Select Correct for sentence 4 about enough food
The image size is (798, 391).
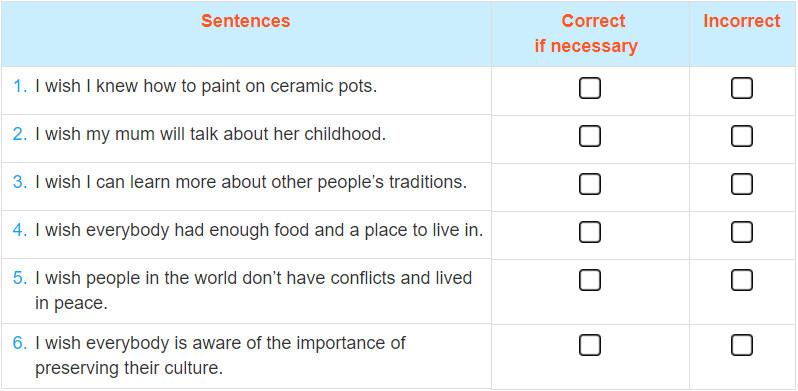click(589, 232)
